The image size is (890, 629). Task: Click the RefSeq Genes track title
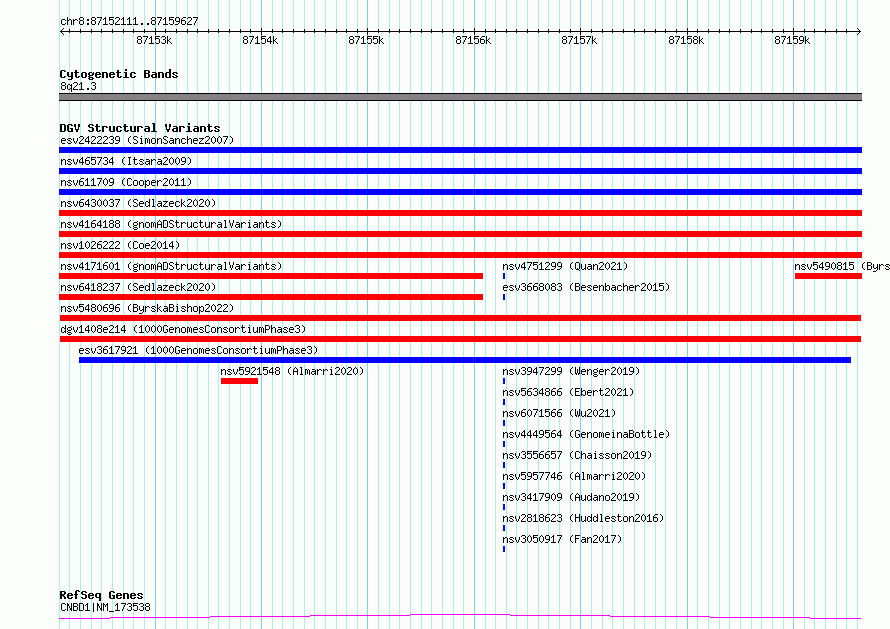coord(101,595)
